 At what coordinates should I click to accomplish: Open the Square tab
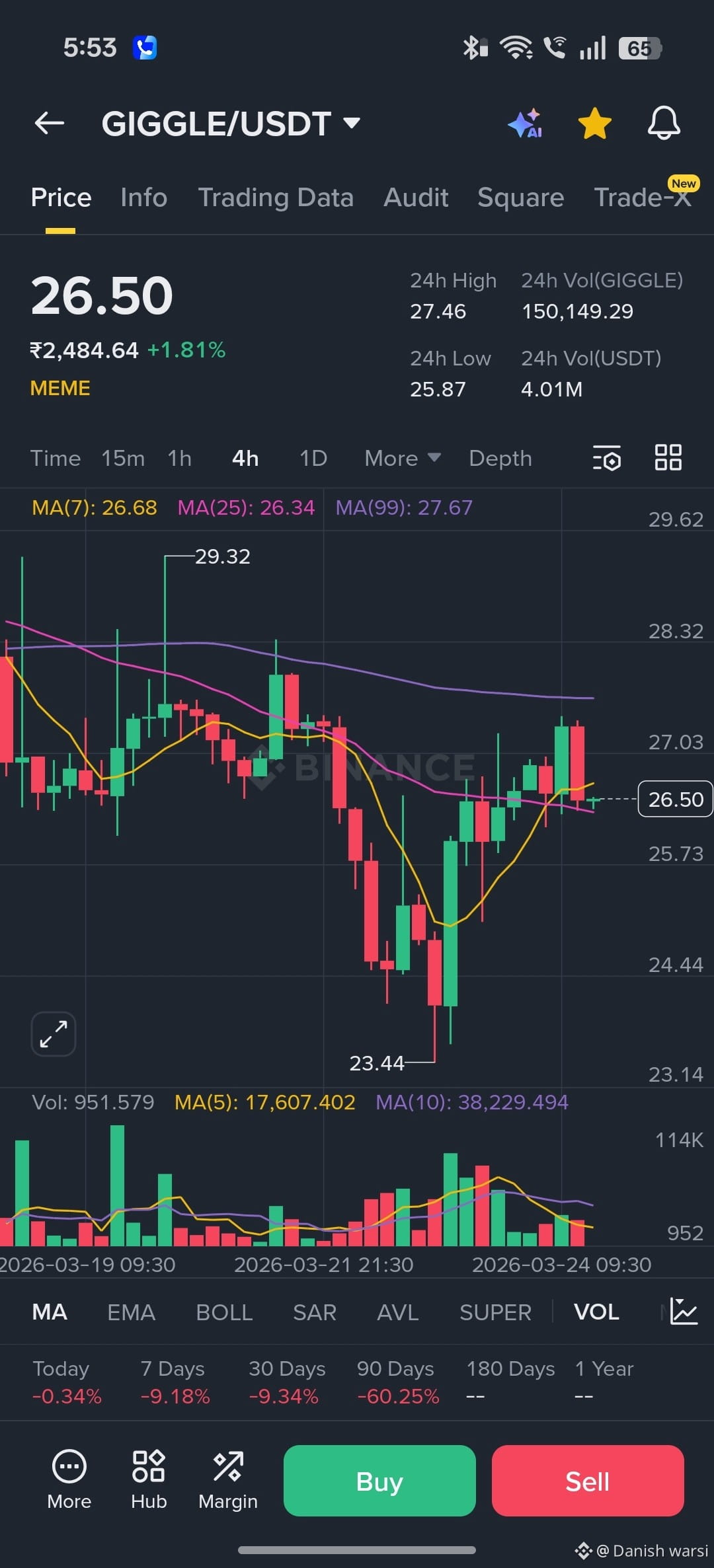tap(520, 198)
